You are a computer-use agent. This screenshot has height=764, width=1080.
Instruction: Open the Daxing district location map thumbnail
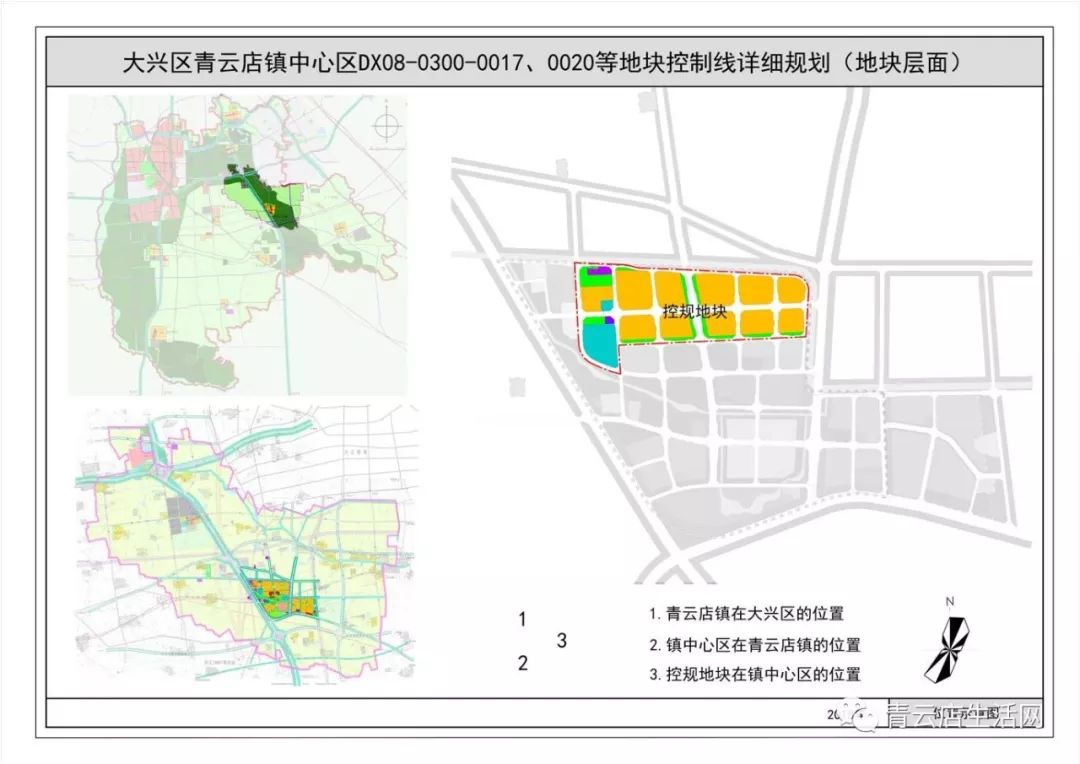[x=237, y=245]
